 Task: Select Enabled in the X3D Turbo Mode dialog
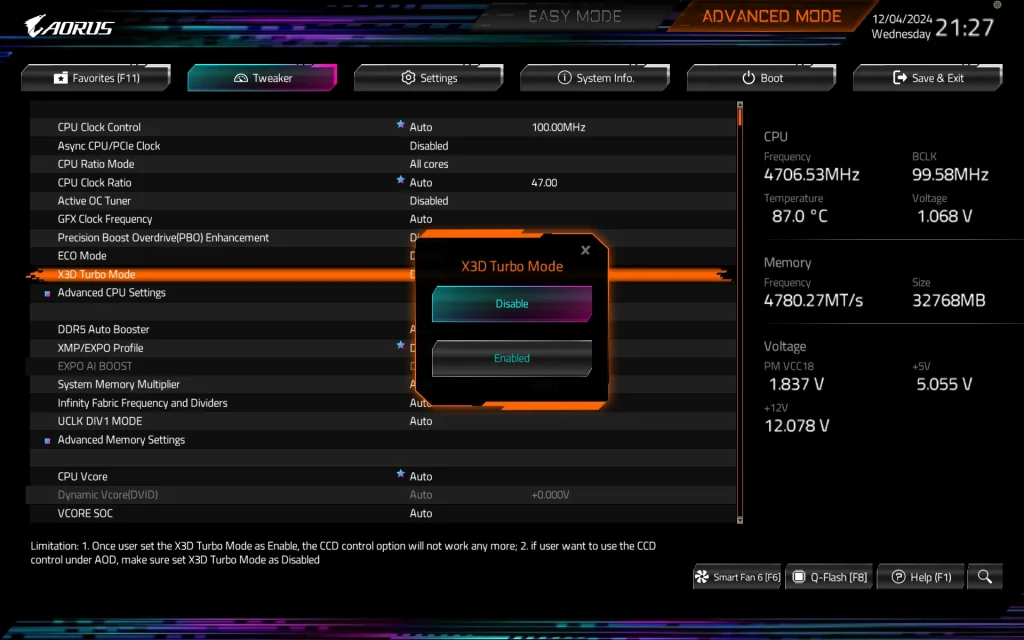click(511, 357)
